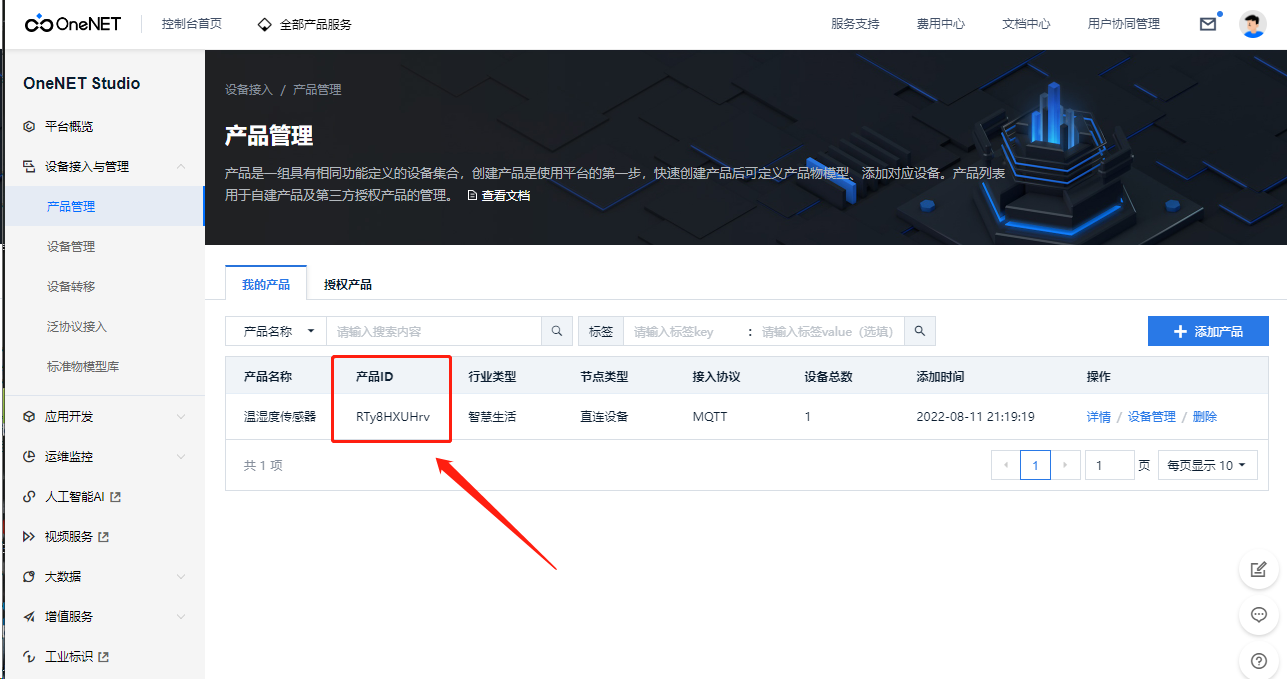Click the tag search magnifier icon
The image size is (1287, 679).
pyautogui.click(x=920, y=331)
